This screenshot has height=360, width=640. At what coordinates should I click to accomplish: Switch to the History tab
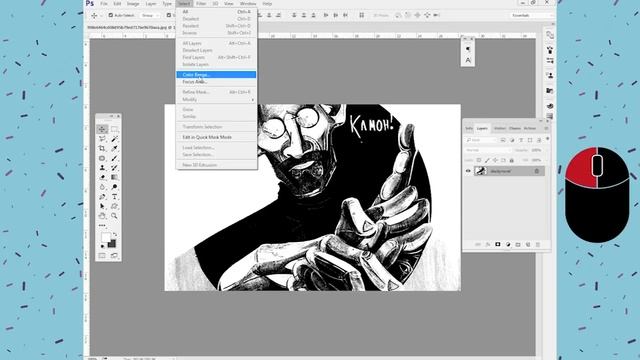[x=500, y=128]
